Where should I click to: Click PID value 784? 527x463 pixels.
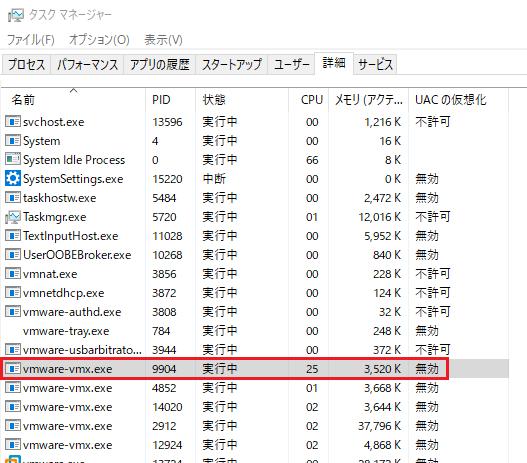click(x=161, y=331)
